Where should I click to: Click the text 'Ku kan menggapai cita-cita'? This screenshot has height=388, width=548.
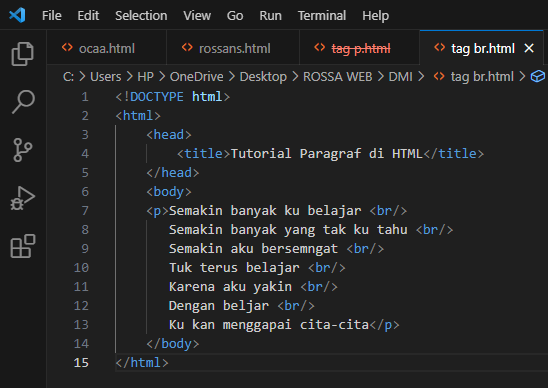click(269, 325)
